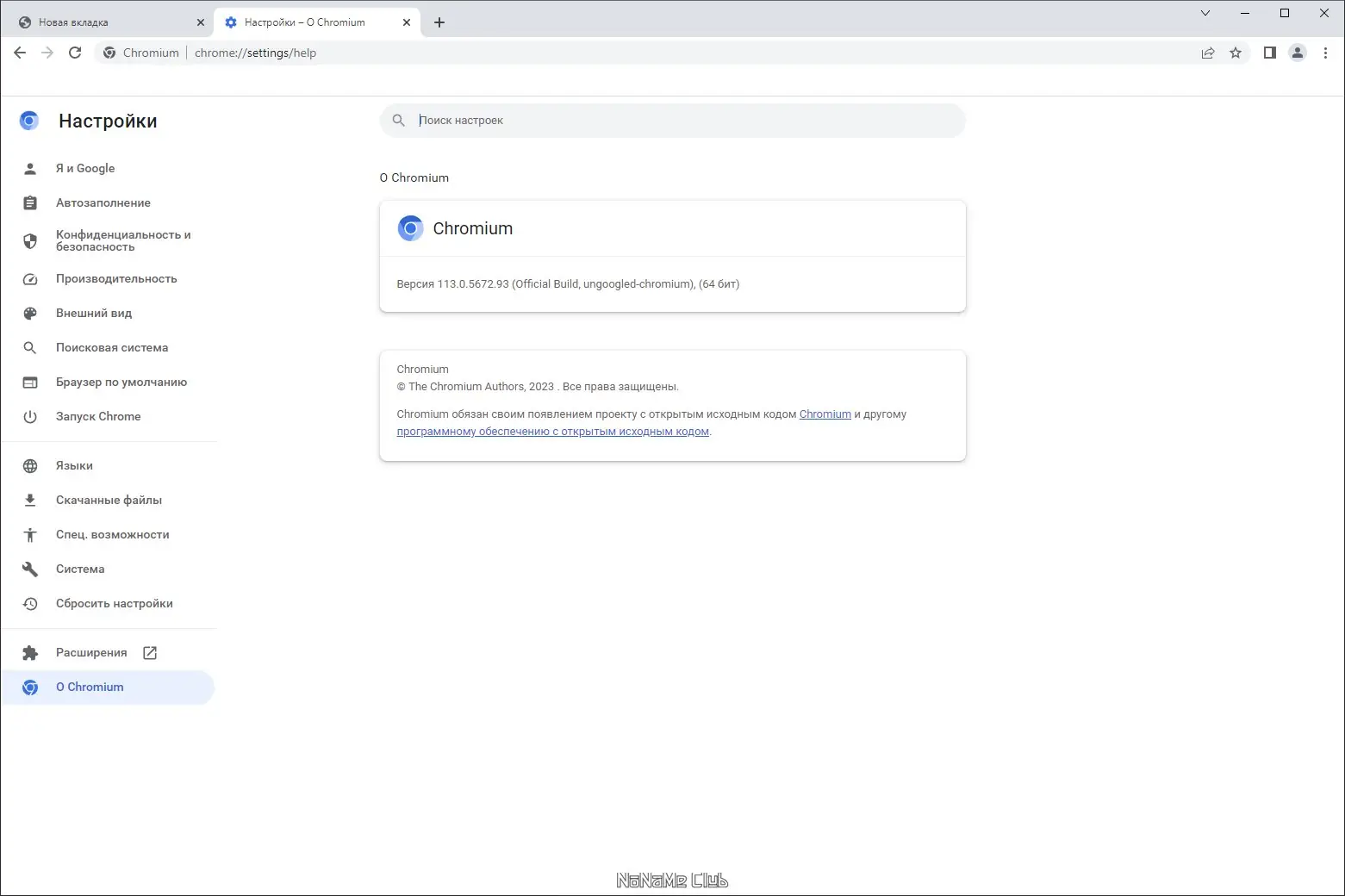Click the wrench icon beside 'Система'

(30, 569)
